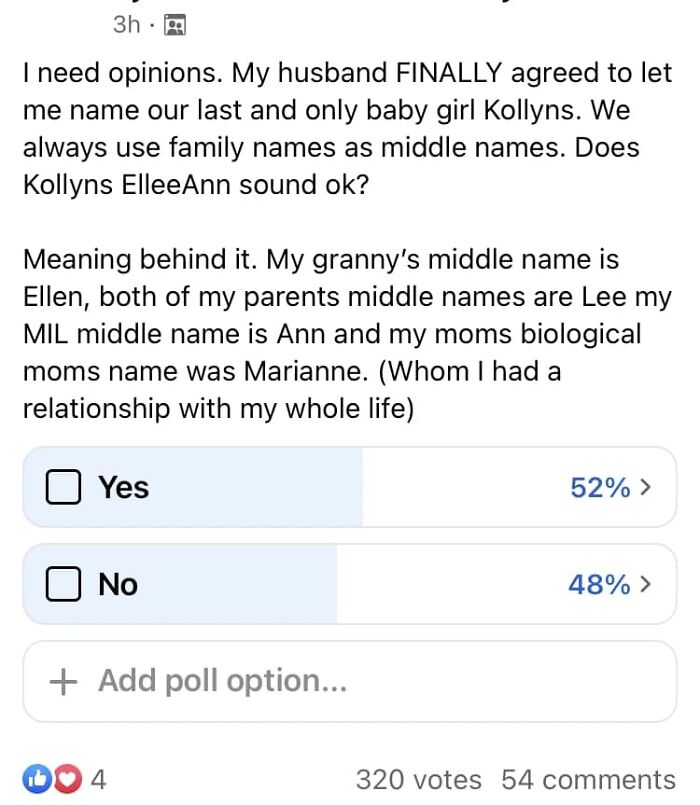The image size is (700, 805).
Task: Click the 48% result for No
Action: 599,584
